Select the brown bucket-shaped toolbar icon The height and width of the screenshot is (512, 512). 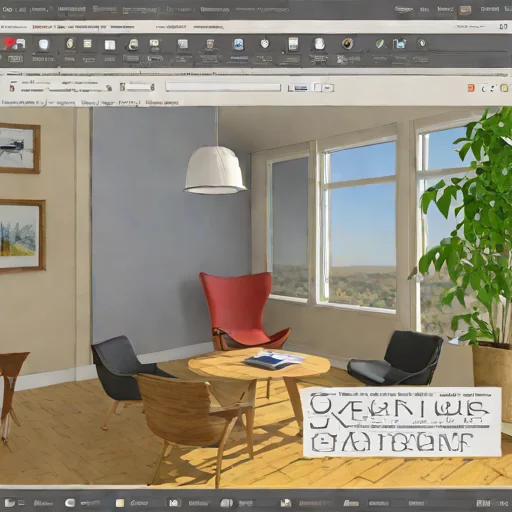[210, 44]
